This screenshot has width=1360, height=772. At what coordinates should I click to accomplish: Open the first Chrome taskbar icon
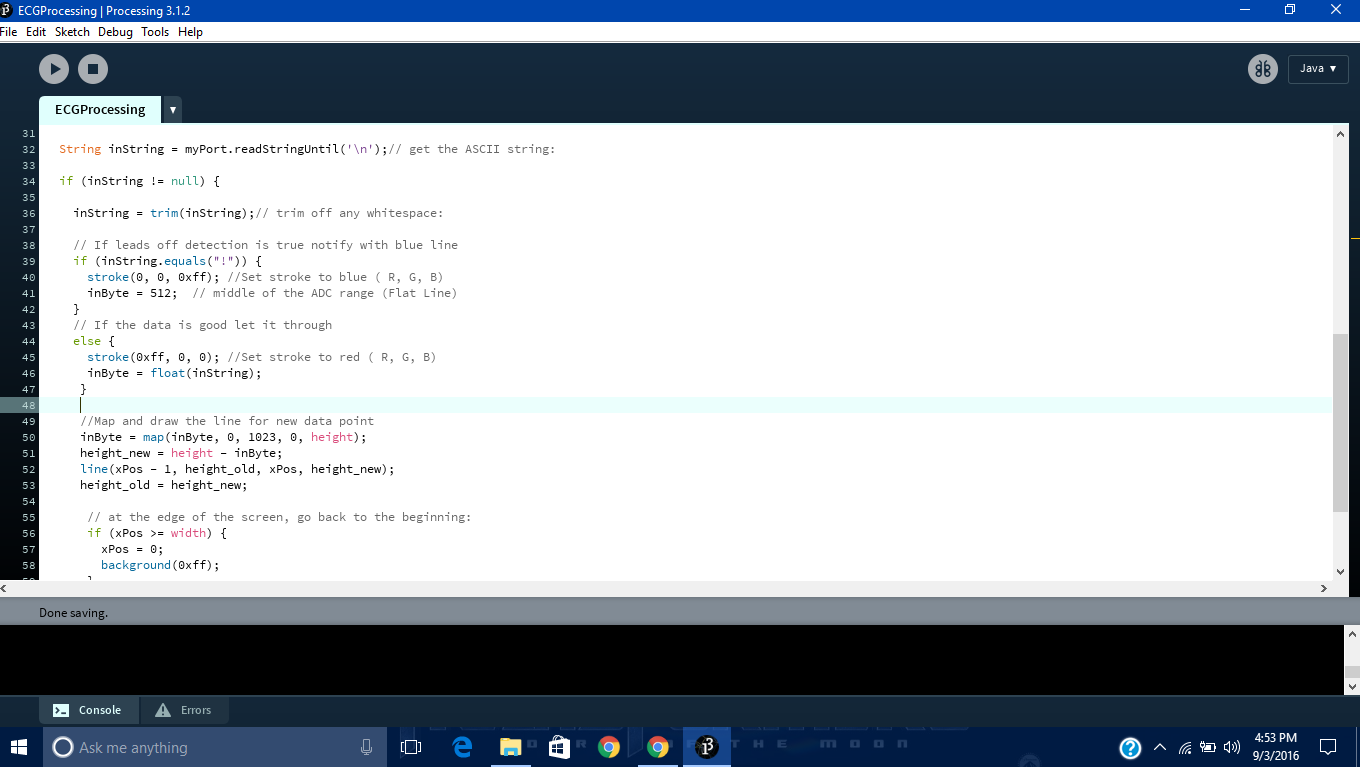tap(608, 747)
